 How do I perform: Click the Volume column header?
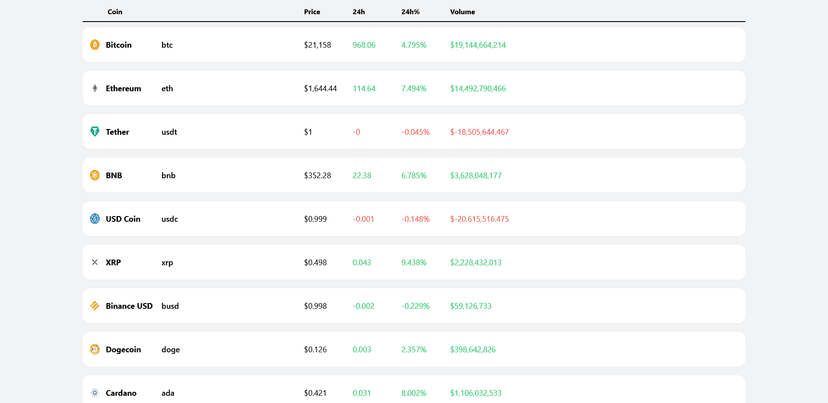pos(463,12)
